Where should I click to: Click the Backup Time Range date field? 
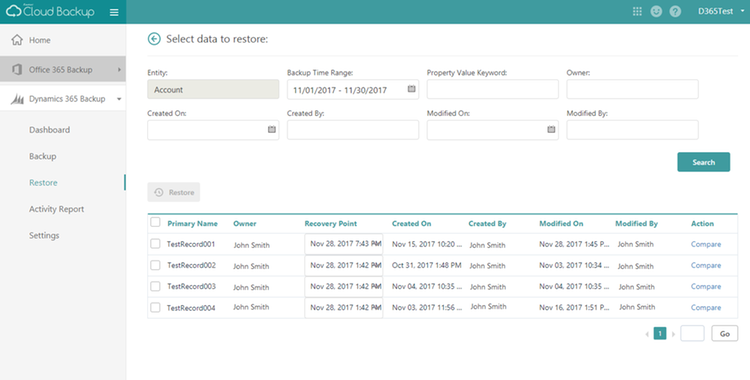353,89
